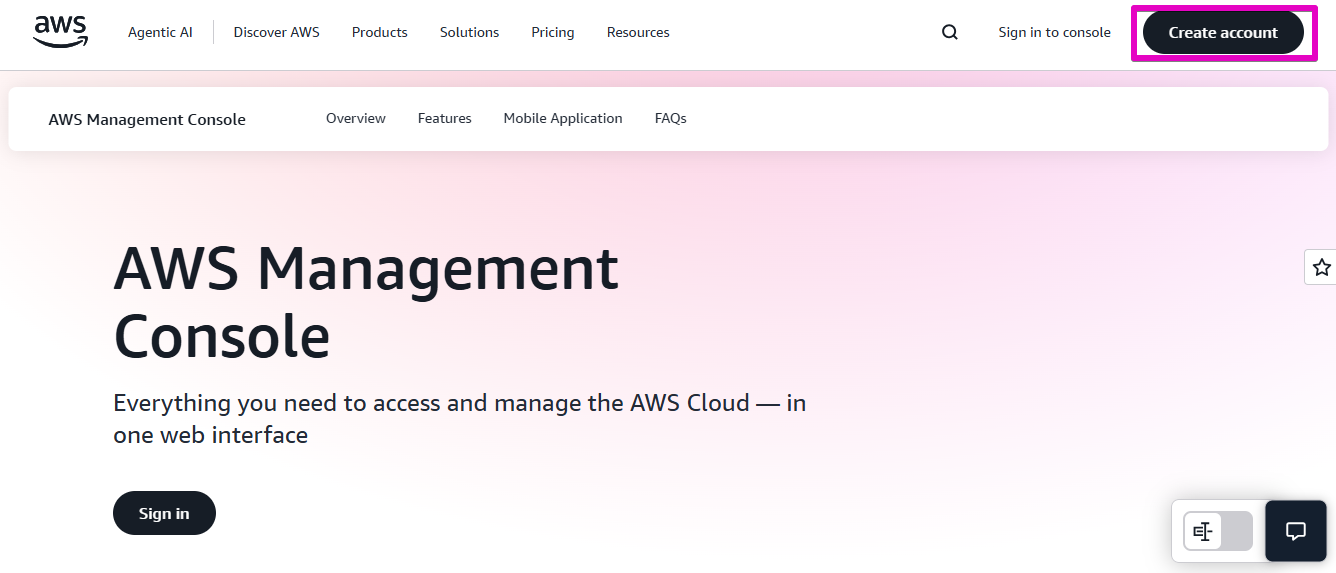1336x573 pixels.
Task: Open the AWS logo home link
Action: click(61, 32)
